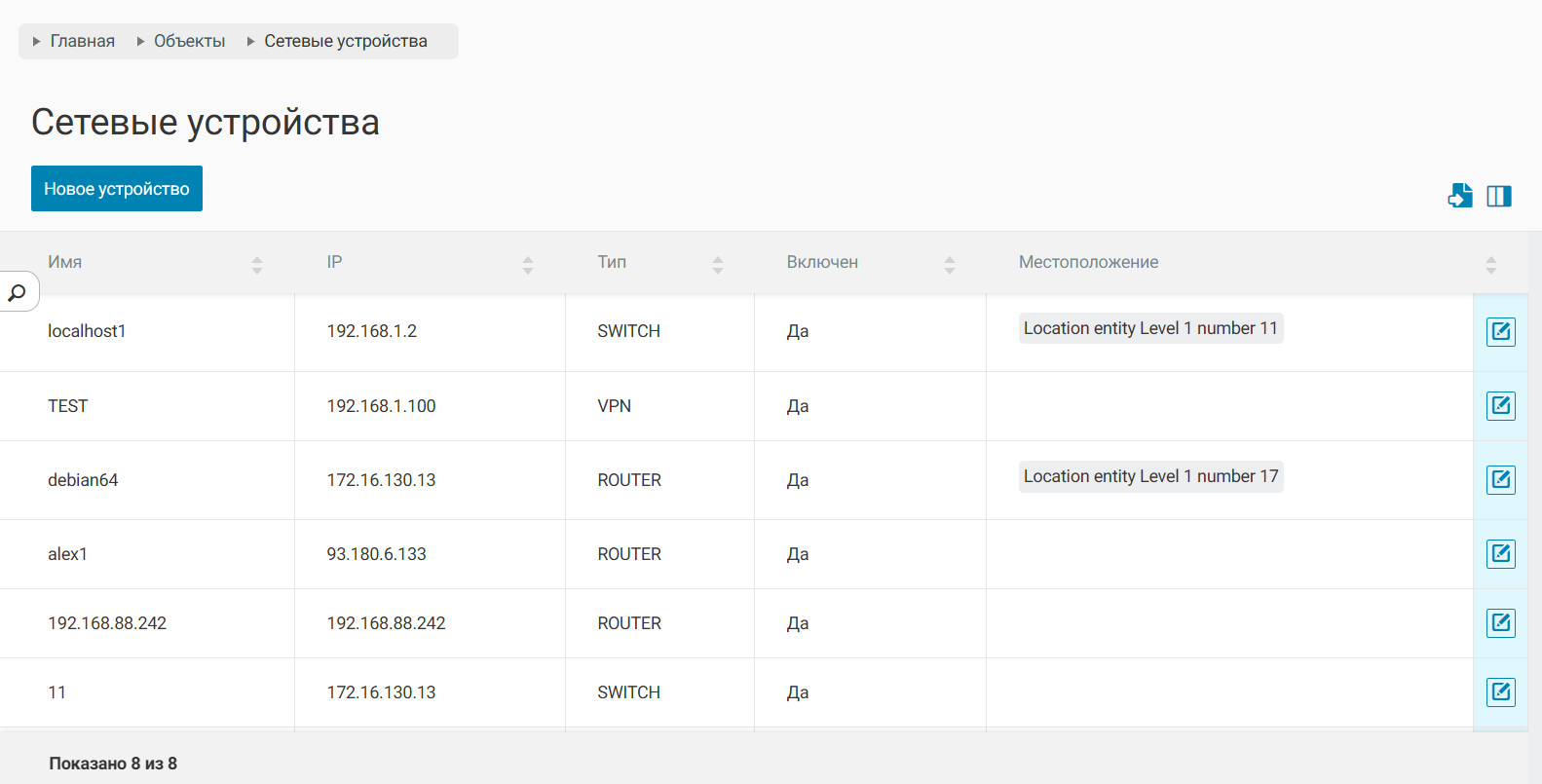Open the column visibility settings icon
Screen dimensions: 1542x784
(1499, 196)
